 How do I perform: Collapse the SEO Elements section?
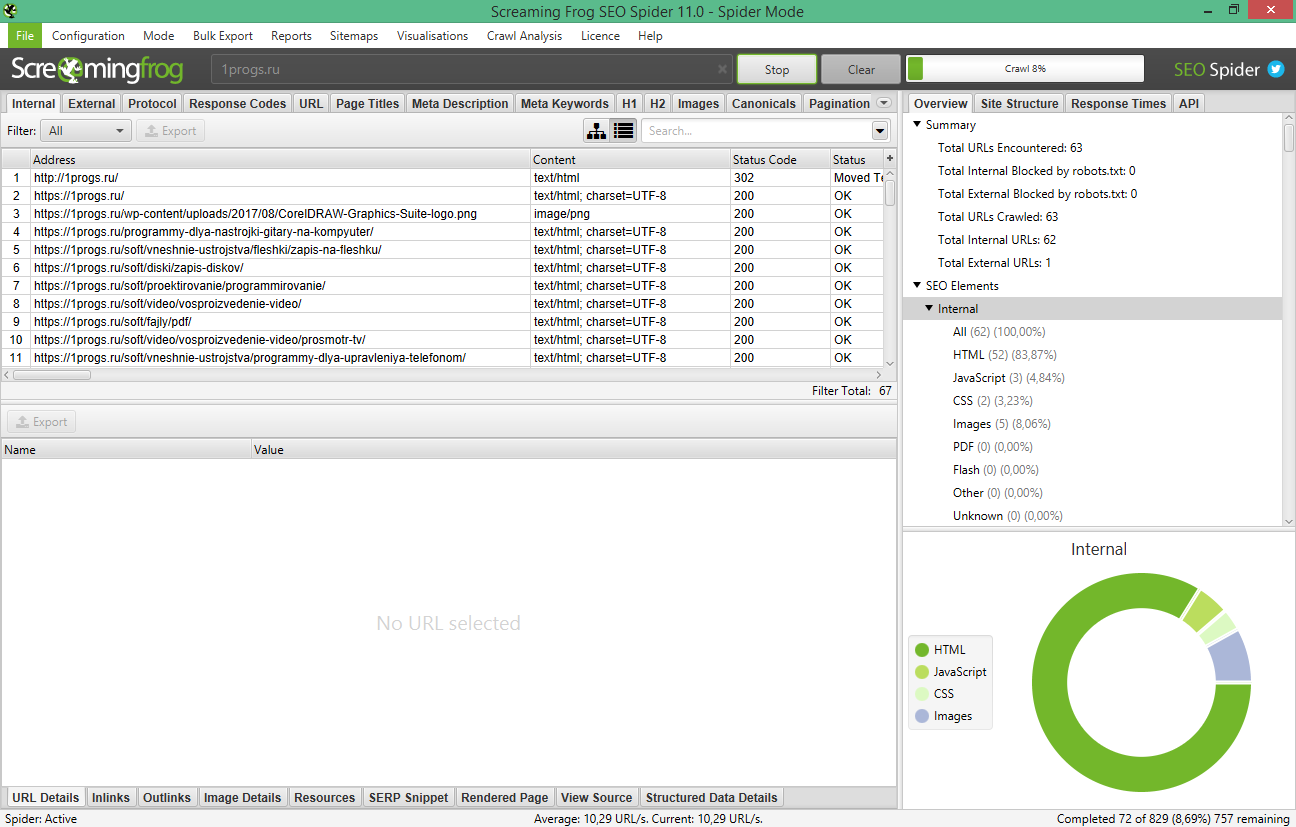[x=917, y=286]
